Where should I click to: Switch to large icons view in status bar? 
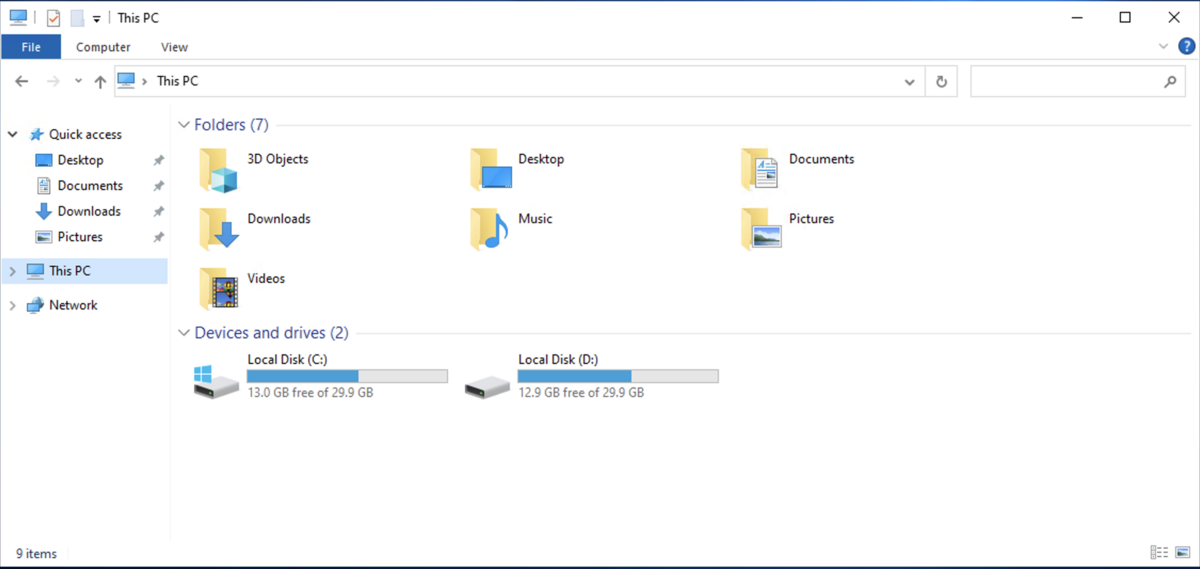tap(1183, 553)
